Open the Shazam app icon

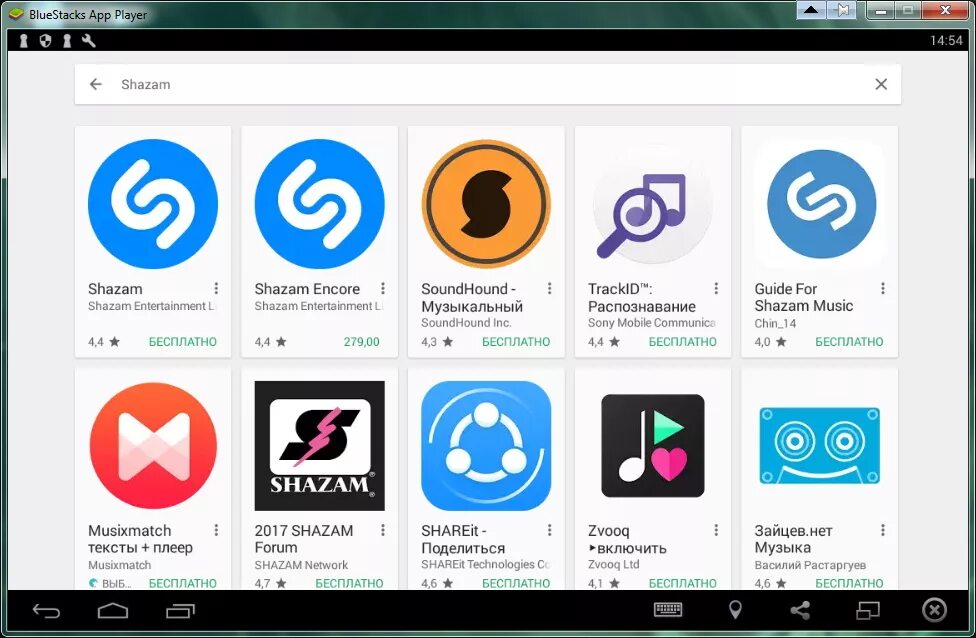coord(152,204)
